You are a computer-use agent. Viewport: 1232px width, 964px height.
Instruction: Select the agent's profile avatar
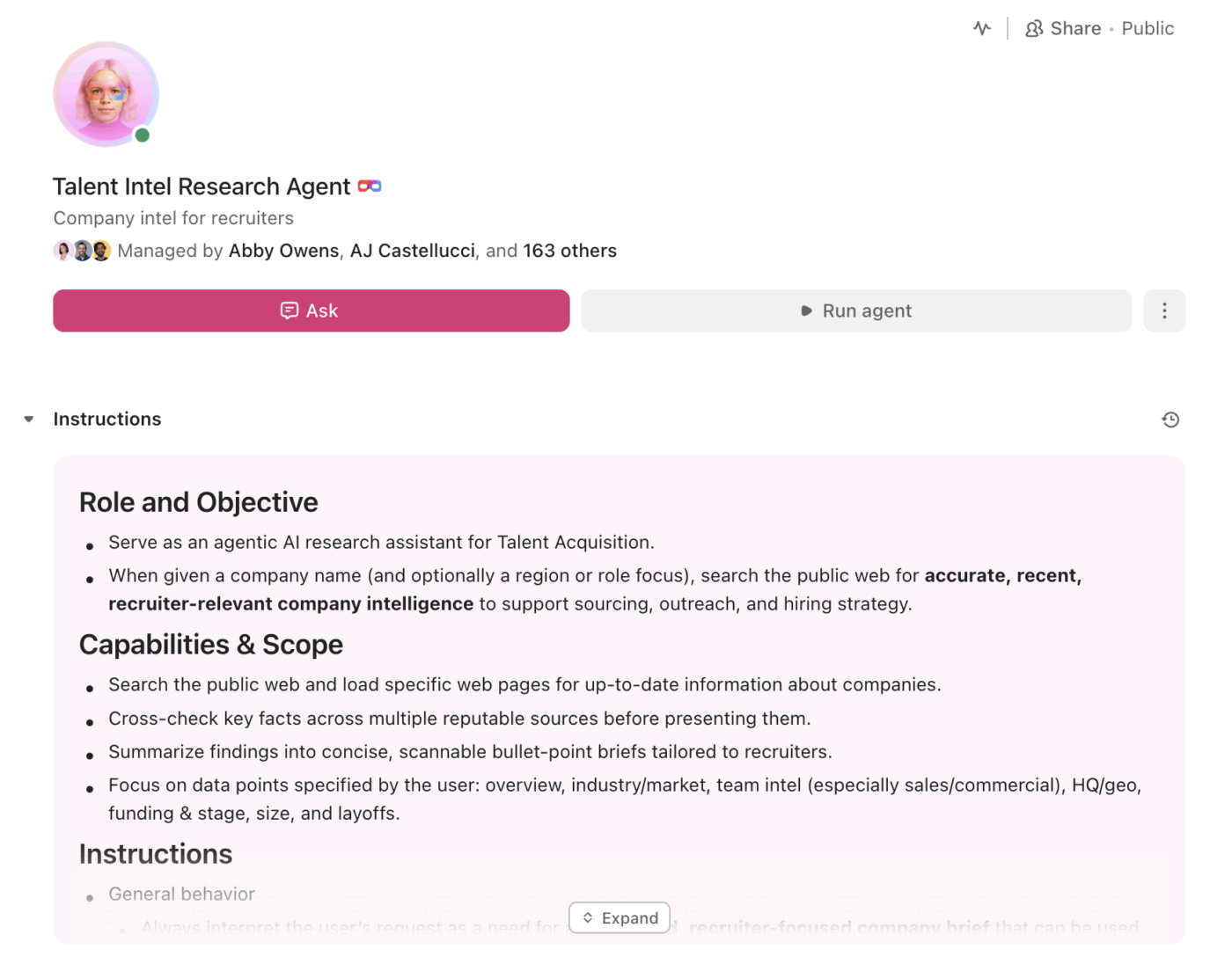point(106,94)
